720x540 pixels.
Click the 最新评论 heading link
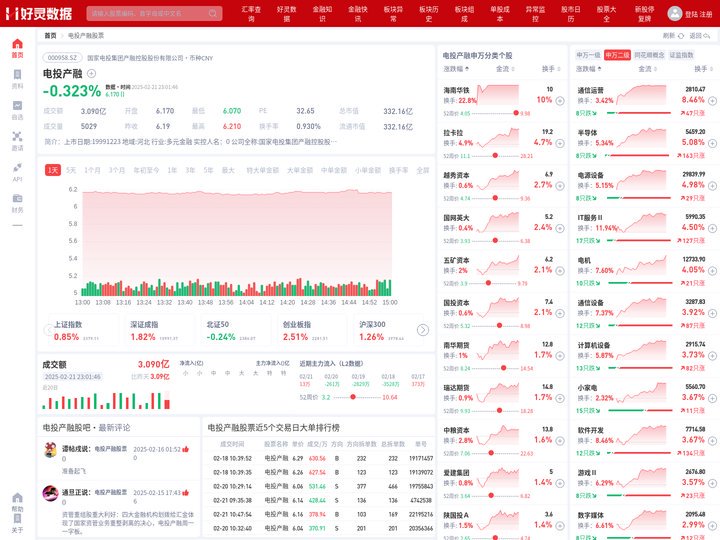tap(114, 428)
